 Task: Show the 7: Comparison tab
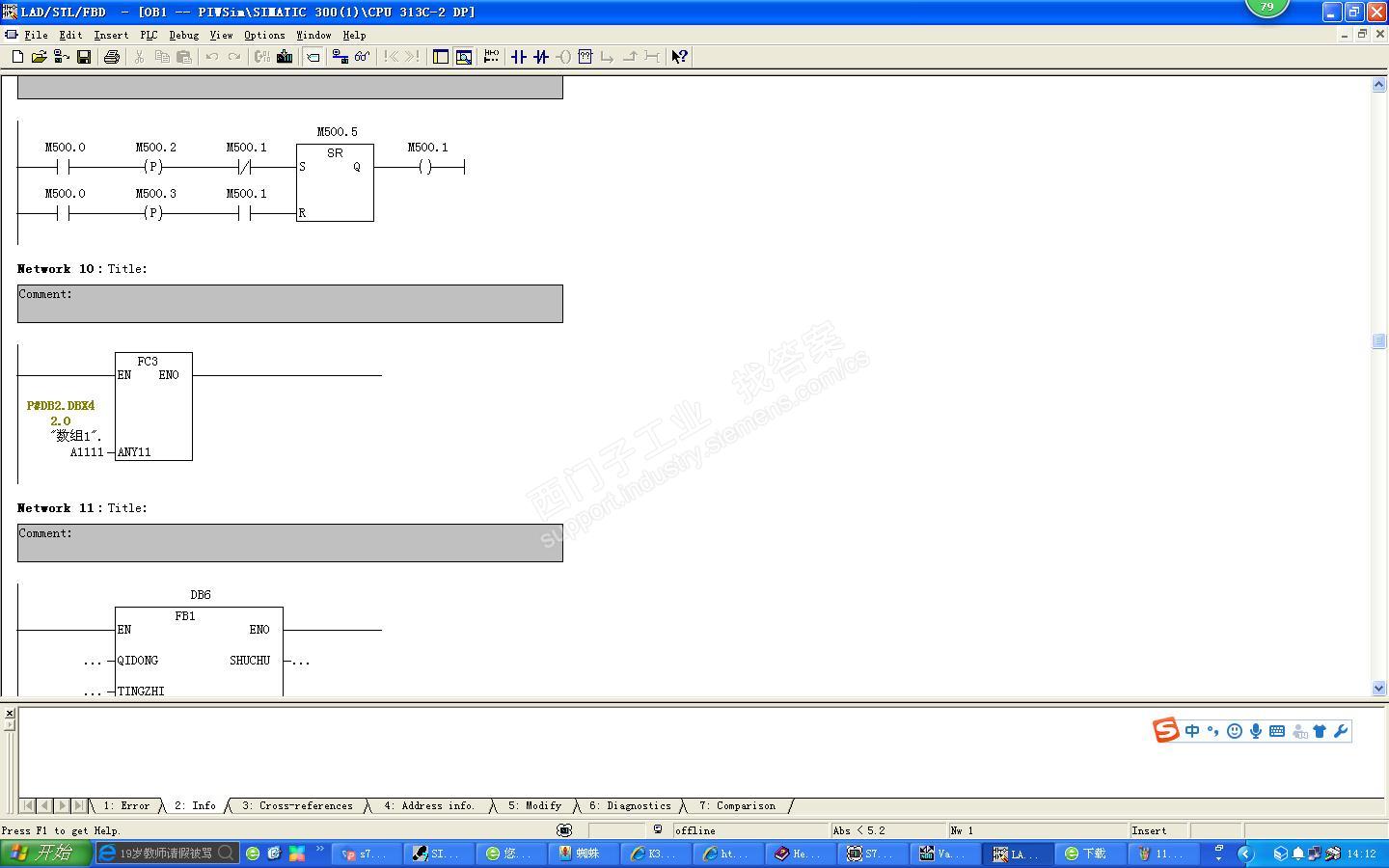pos(737,805)
